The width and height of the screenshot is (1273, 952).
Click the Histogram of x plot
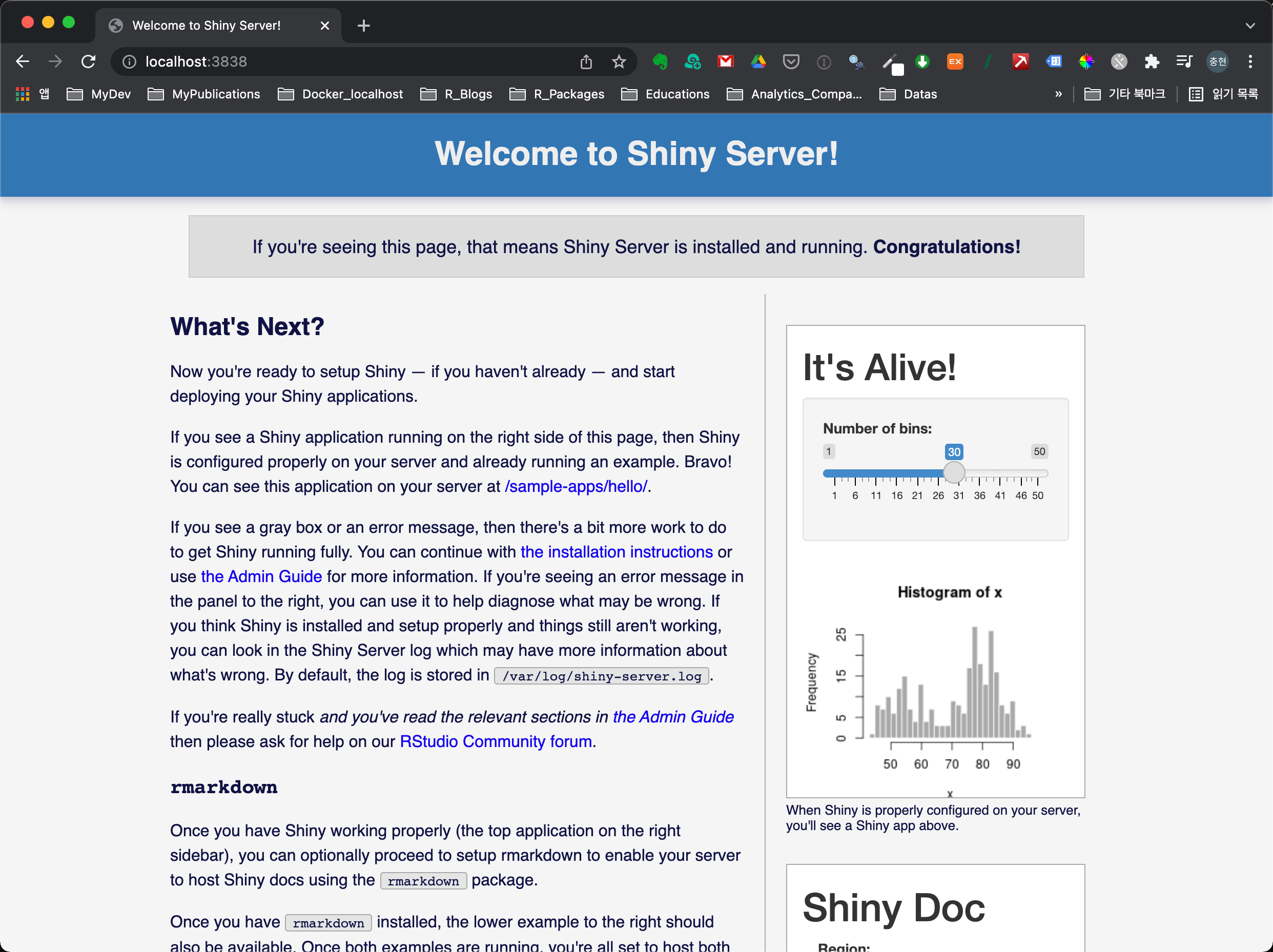(936, 685)
